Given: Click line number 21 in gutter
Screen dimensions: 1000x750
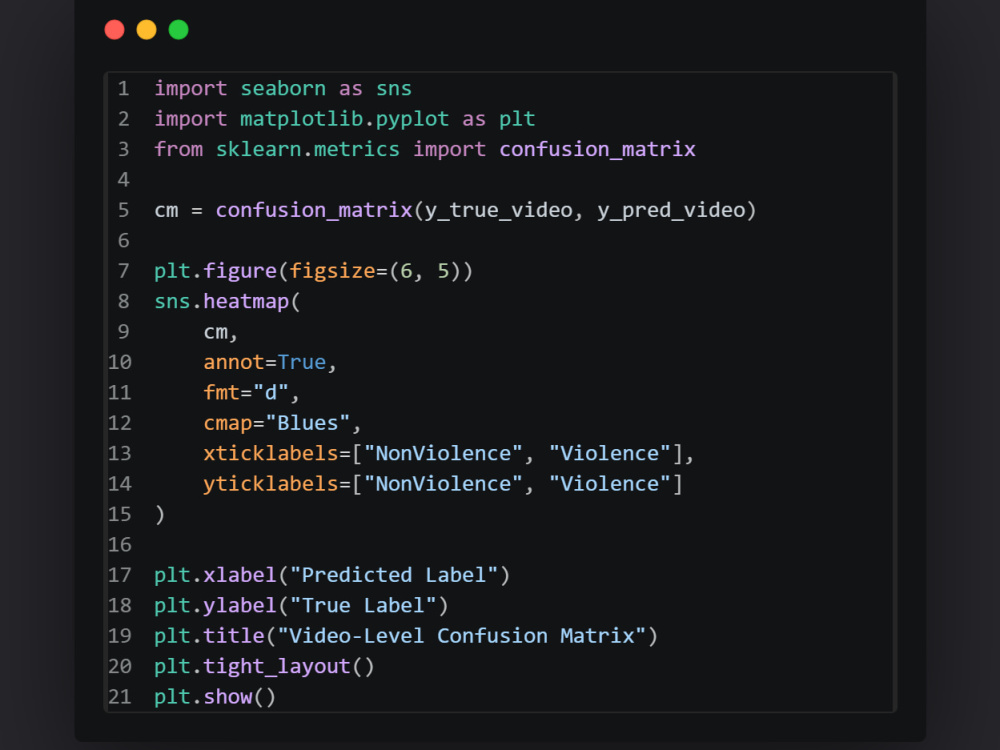Looking at the screenshot, I should pyautogui.click(x=120, y=697).
